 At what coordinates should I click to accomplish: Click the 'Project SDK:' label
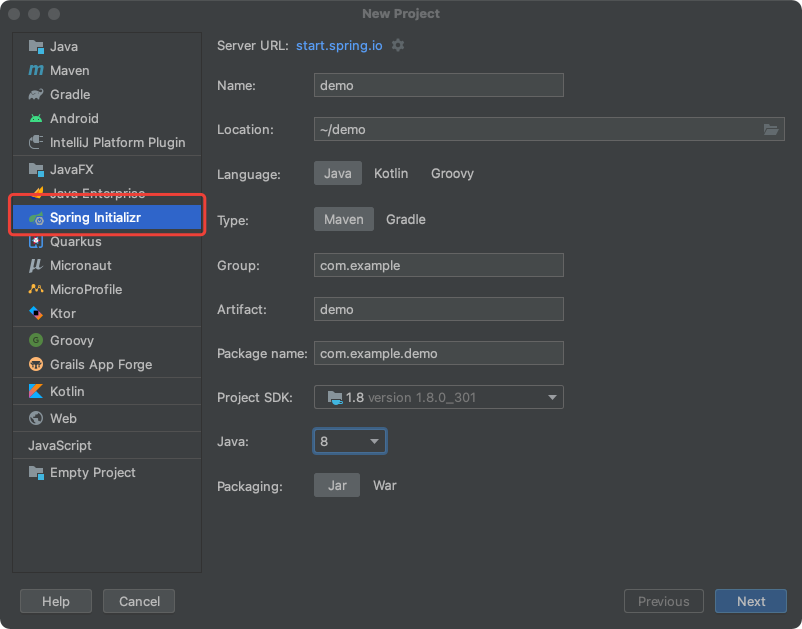(x=255, y=397)
